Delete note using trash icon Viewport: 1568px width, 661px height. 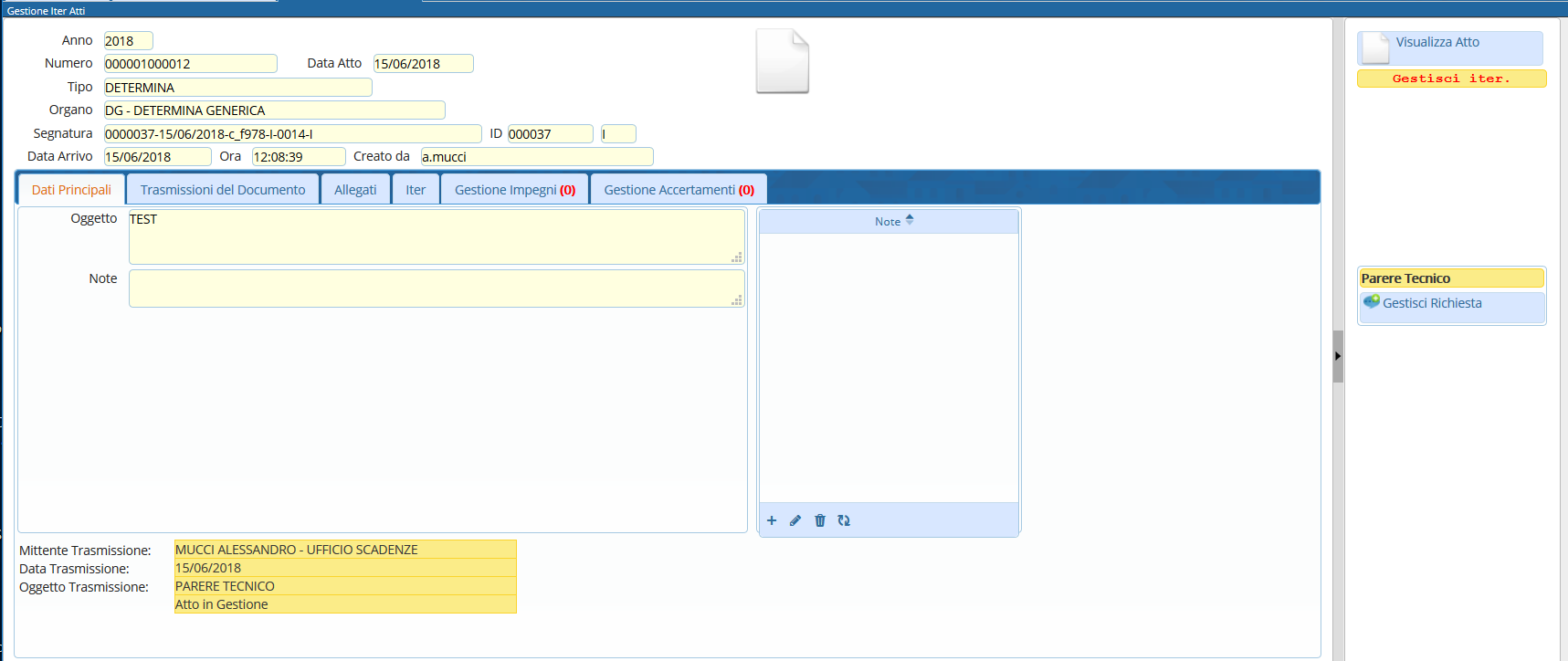click(x=820, y=520)
